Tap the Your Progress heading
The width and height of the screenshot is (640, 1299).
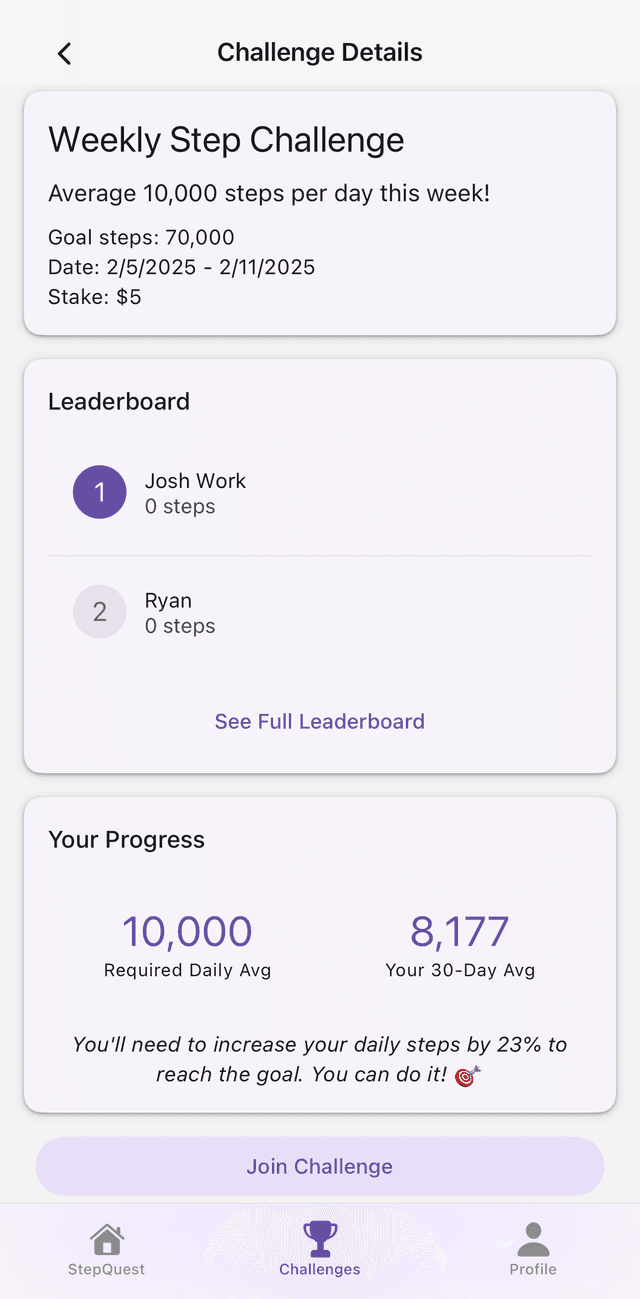pos(126,839)
